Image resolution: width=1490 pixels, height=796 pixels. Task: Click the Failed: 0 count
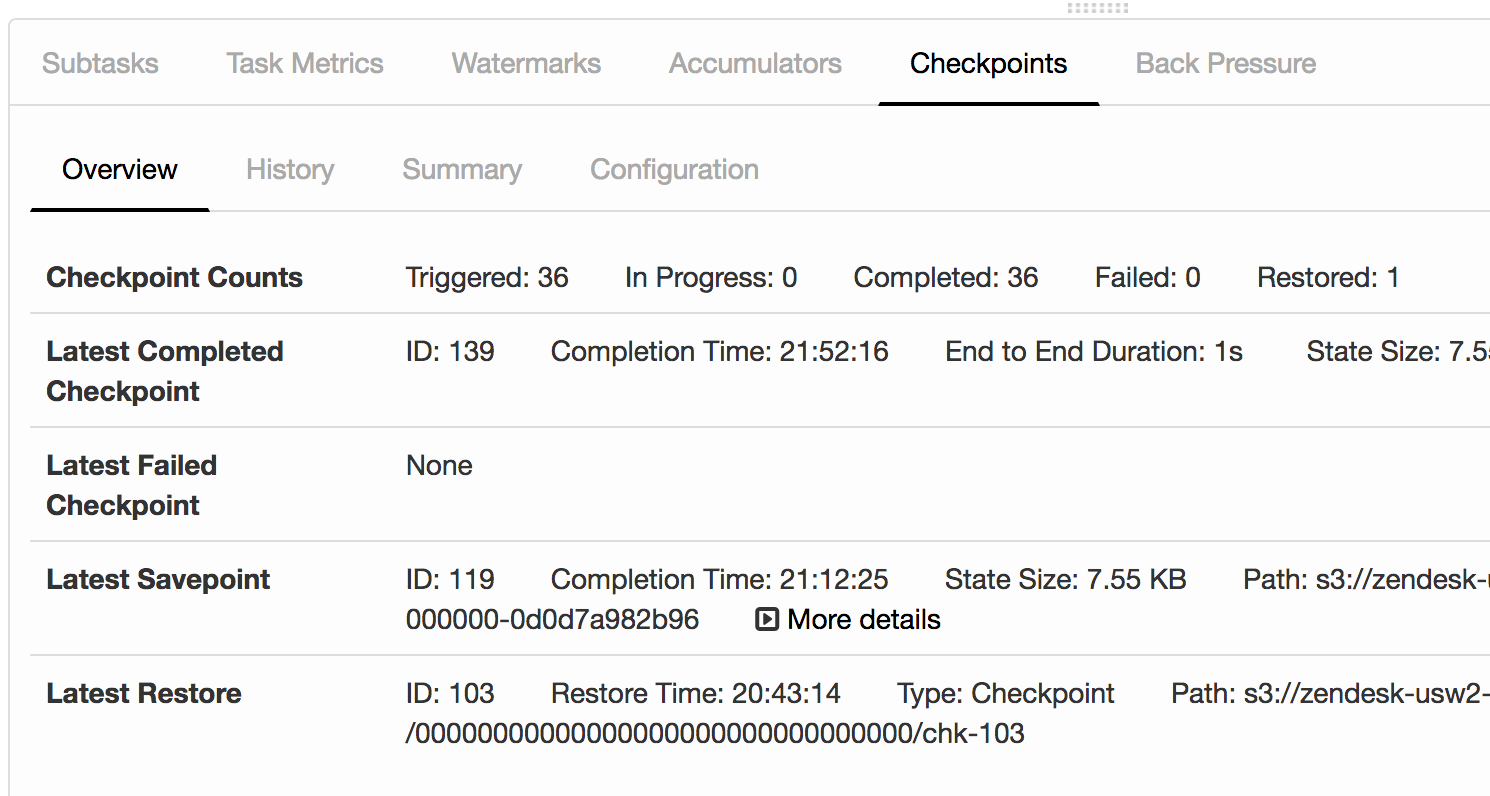pos(1147,278)
